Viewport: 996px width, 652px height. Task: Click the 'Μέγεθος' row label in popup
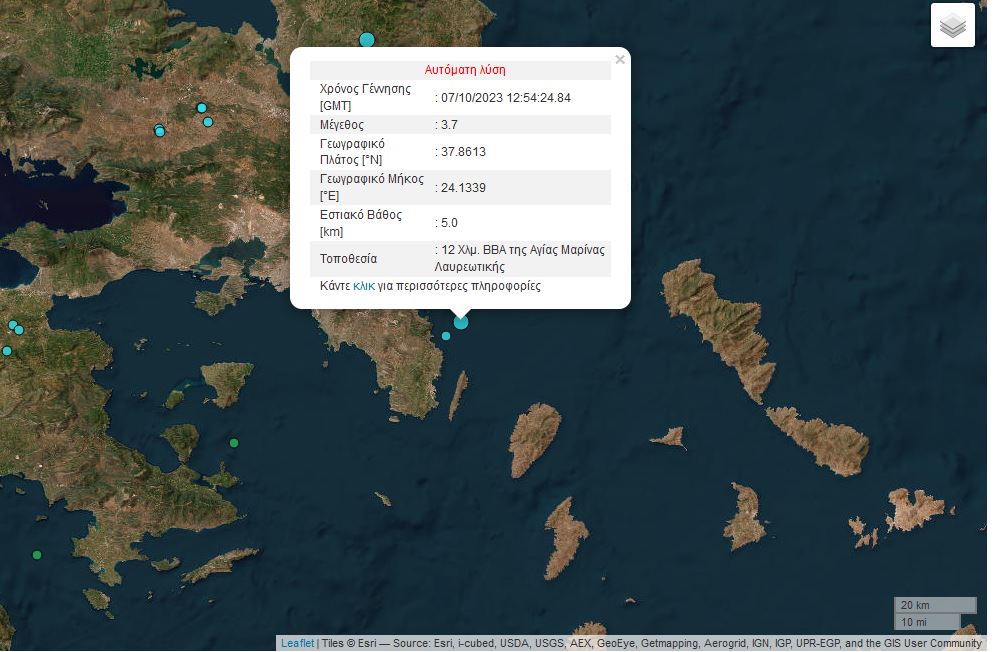point(342,125)
